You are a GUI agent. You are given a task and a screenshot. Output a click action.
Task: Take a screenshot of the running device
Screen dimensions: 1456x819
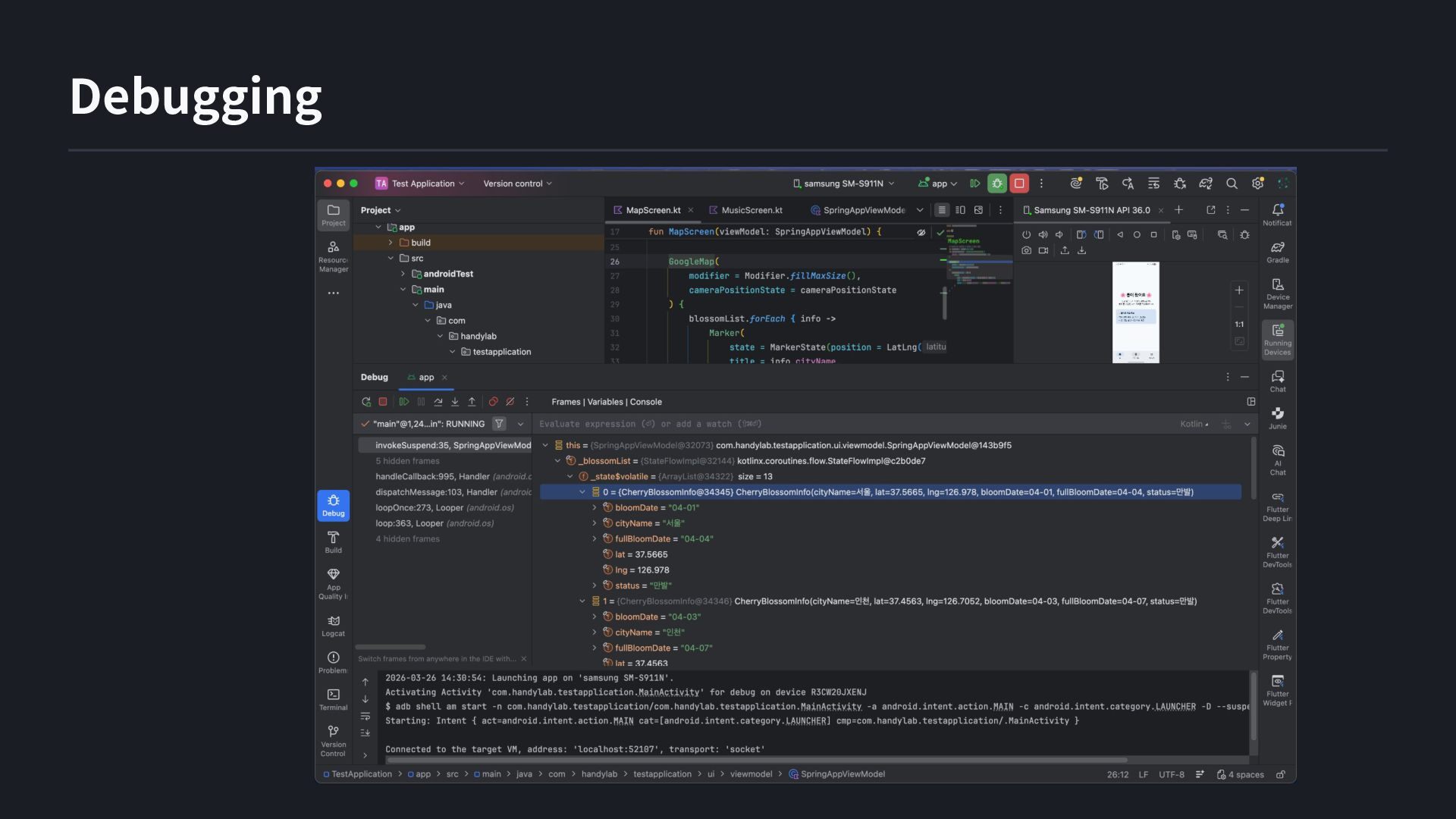click(x=1026, y=250)
